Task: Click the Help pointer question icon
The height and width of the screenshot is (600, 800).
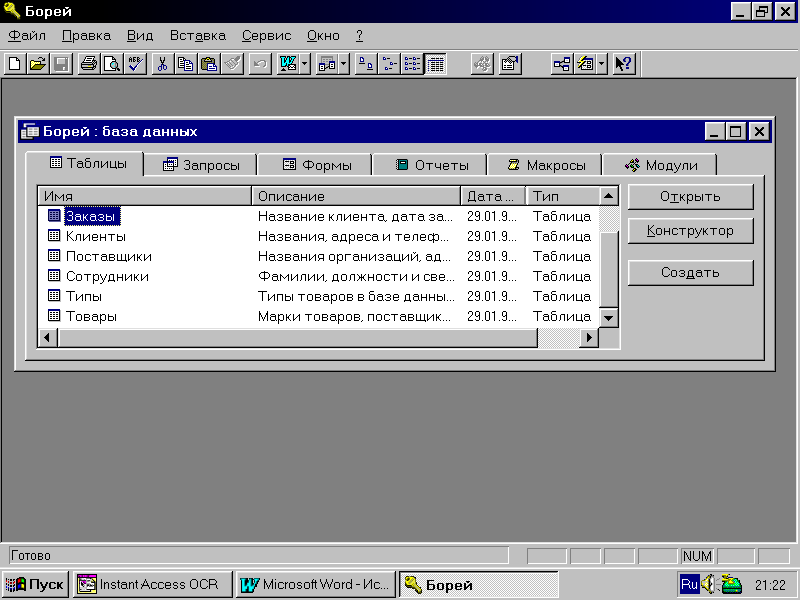Action: tap(623, 64)
